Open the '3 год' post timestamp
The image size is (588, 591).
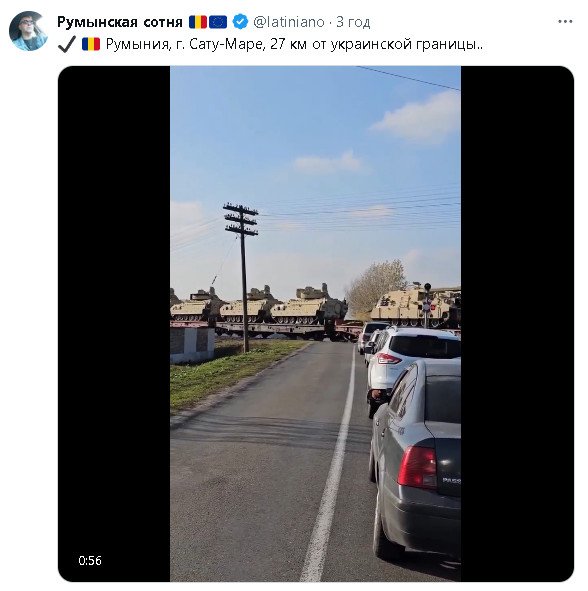coord(353,22)
